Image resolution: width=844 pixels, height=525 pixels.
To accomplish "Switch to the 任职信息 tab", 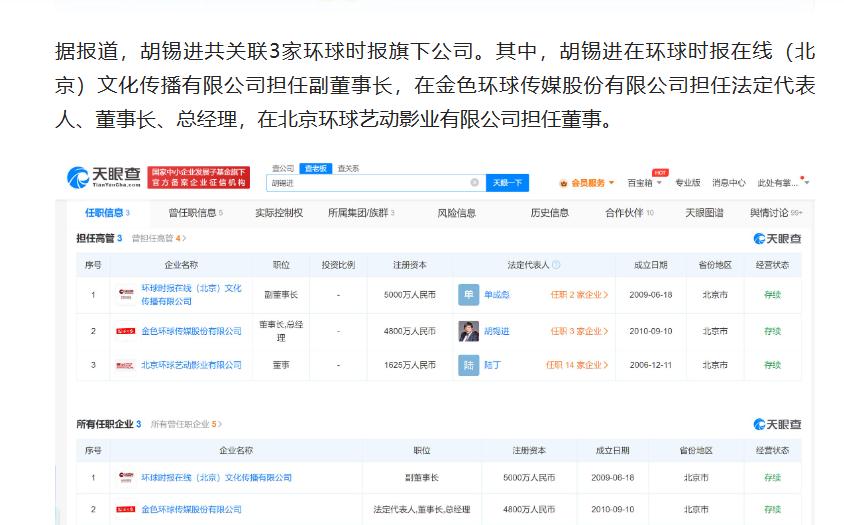I will click(107, 213).
